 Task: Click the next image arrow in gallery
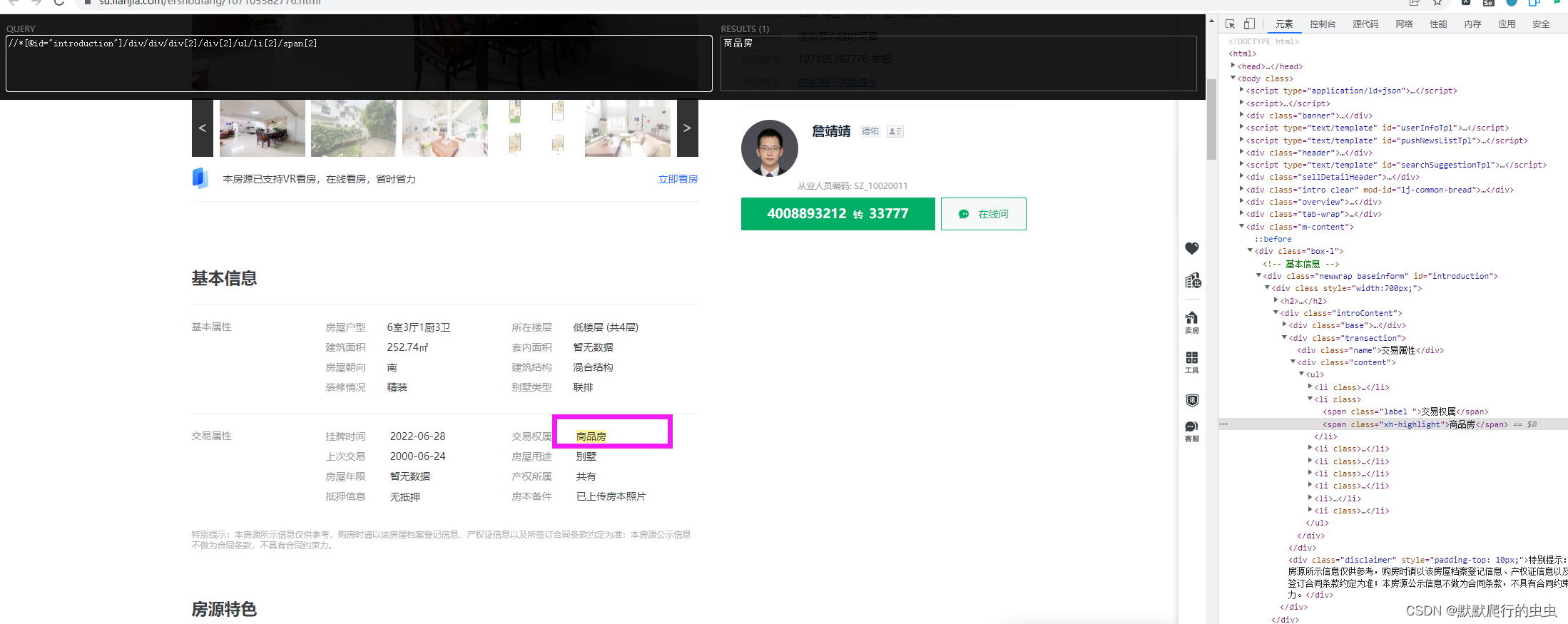687,128
